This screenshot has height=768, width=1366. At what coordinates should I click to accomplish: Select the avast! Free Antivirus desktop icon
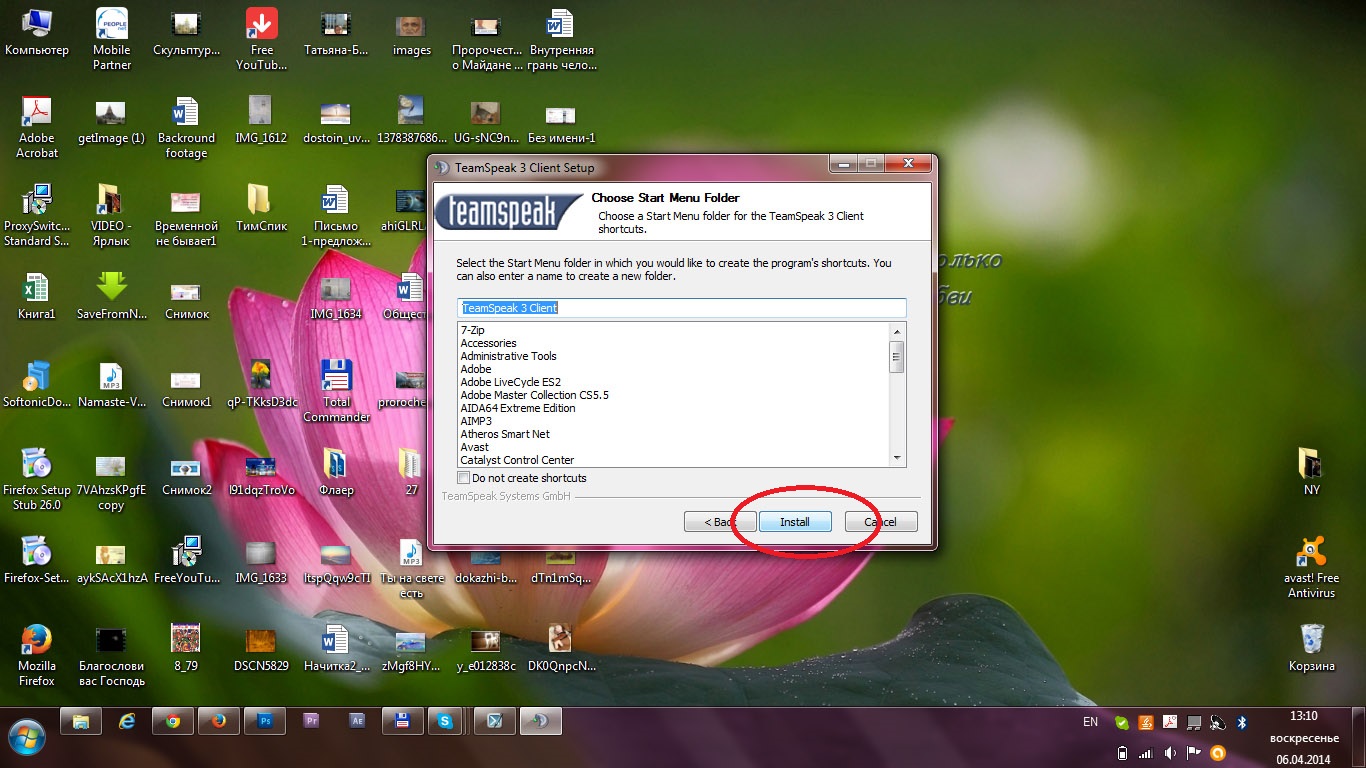1311,567
